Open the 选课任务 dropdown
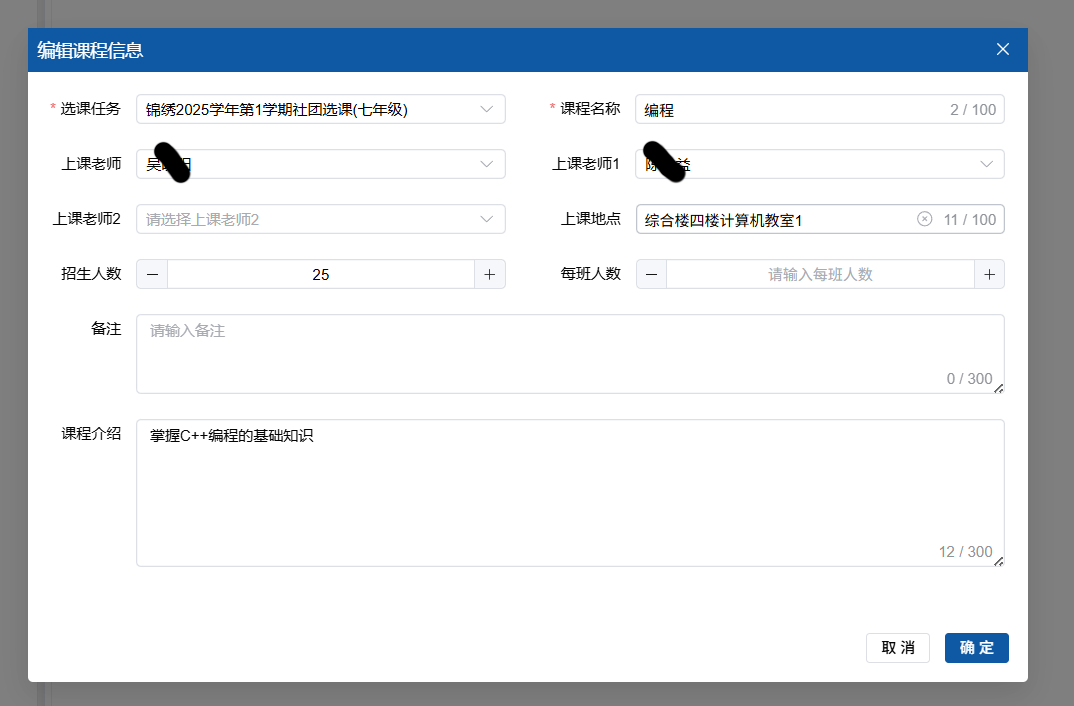The width and height of the screenshot is (1074, 706). tap(320, 109)
